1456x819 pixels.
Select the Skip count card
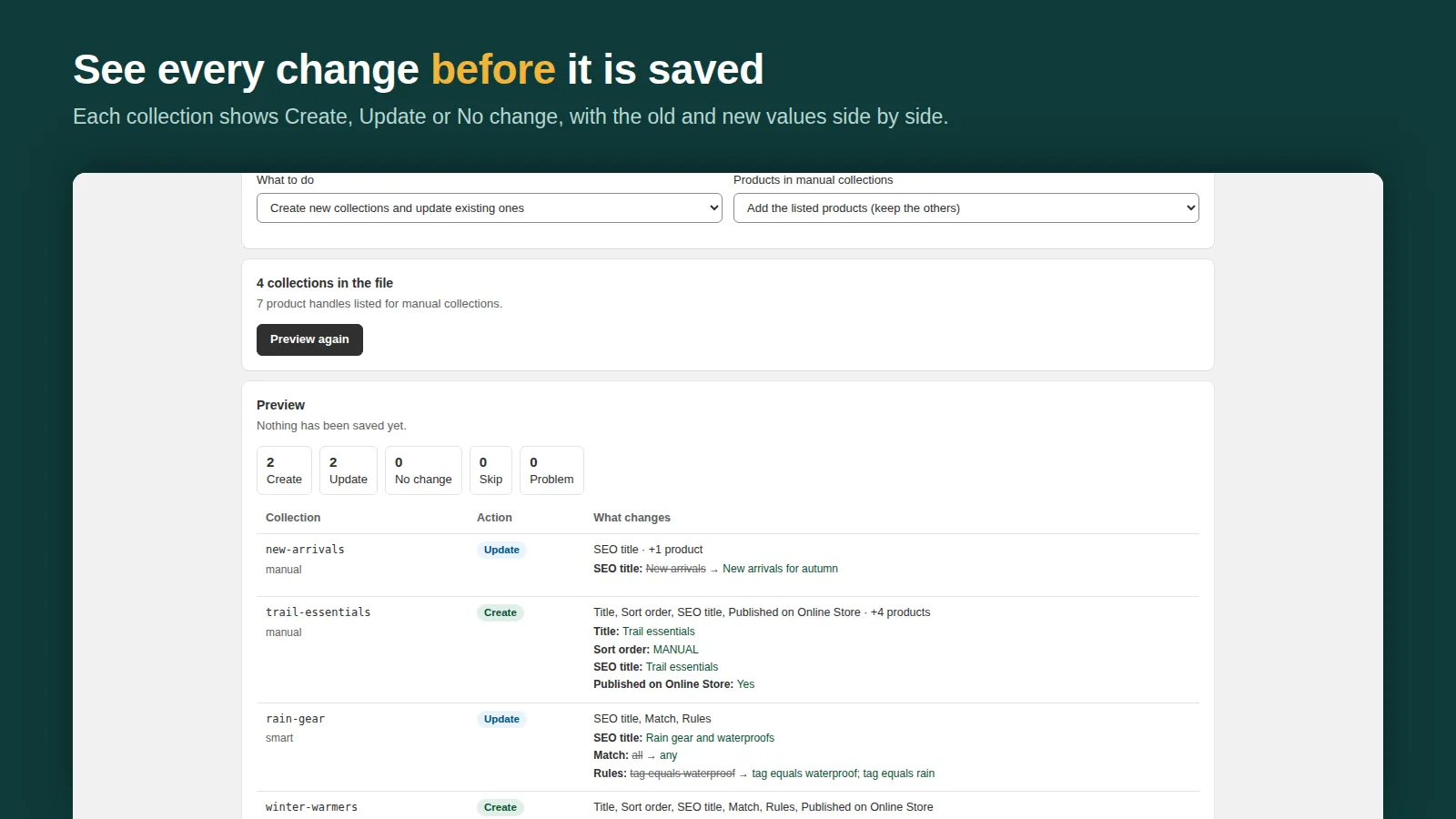click(x=490, y=470)
